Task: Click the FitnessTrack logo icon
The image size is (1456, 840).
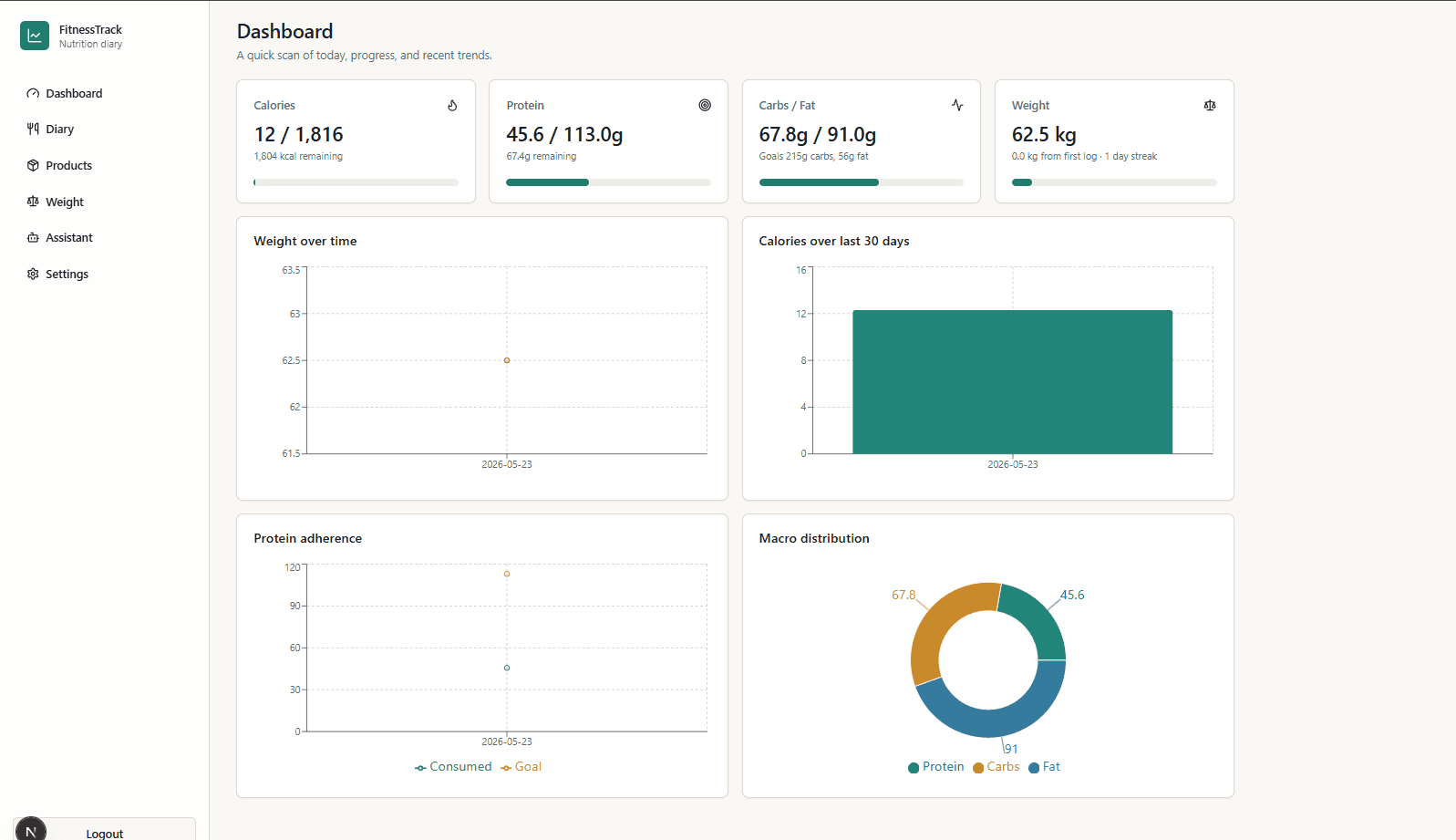Action: (x=35, y=36)
